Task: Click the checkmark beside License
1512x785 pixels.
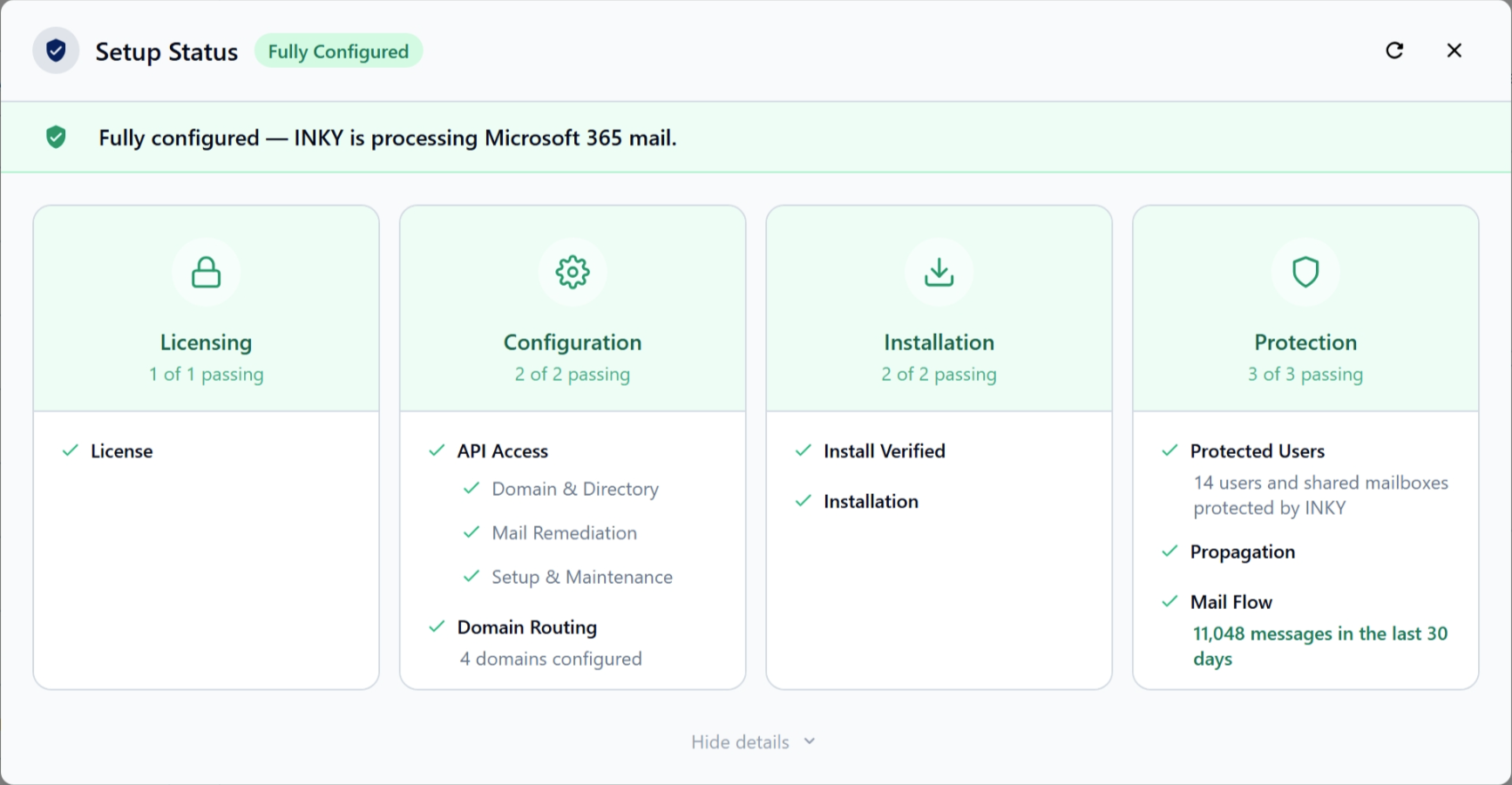Action: click(x=71, y=450)
